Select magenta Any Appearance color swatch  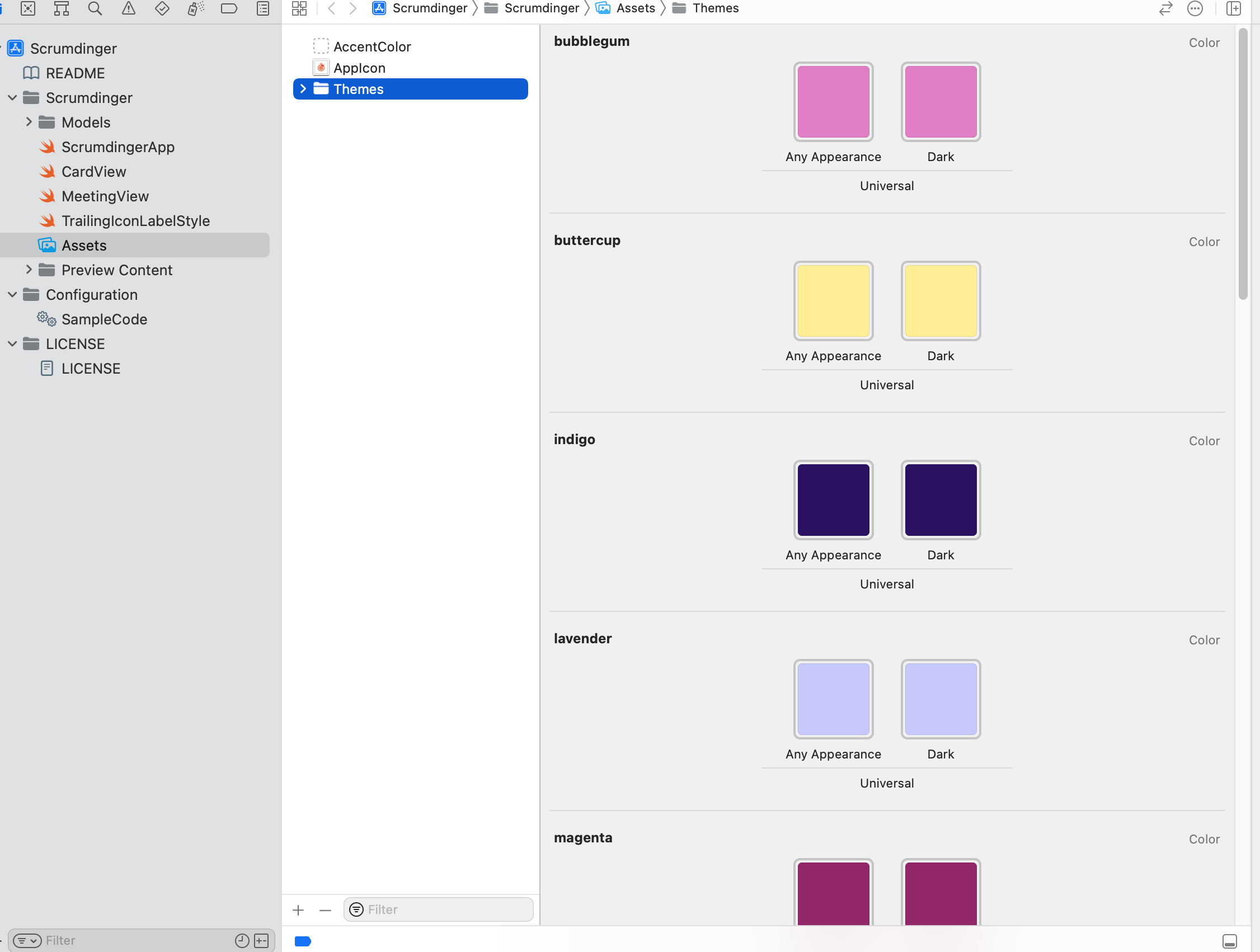tap(833, 892)
